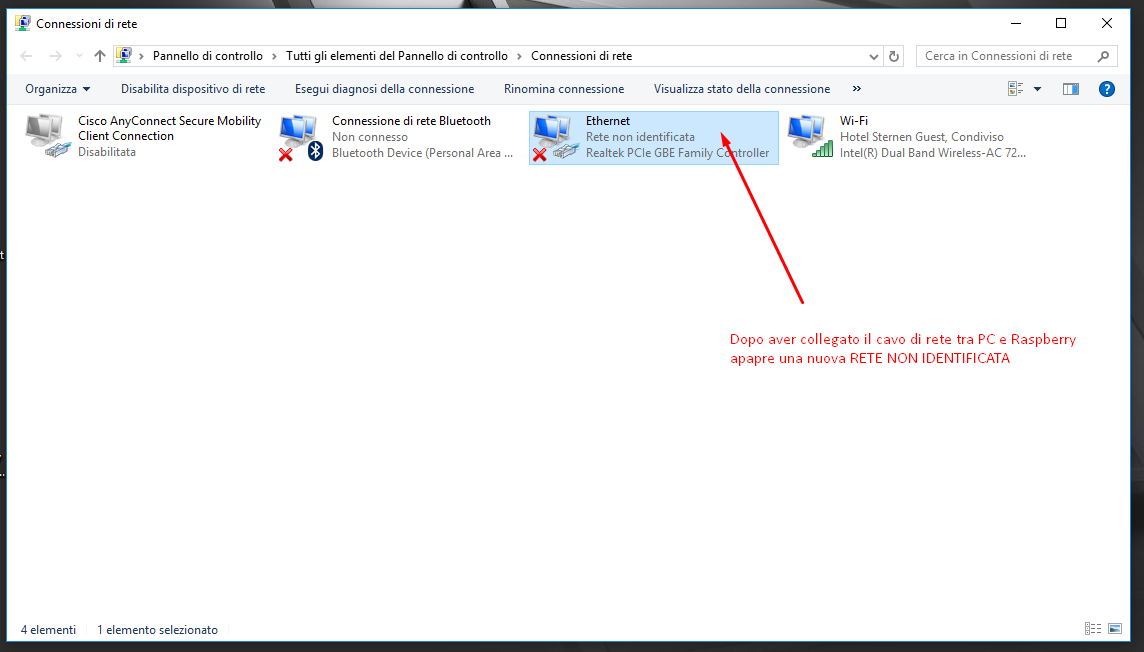Image resolution: width=1144 pixels, height=652 pixels.
Task: Select Cisco AnyConnect Secure Mobility Client Connection name
Action: [x=169, y=128]
